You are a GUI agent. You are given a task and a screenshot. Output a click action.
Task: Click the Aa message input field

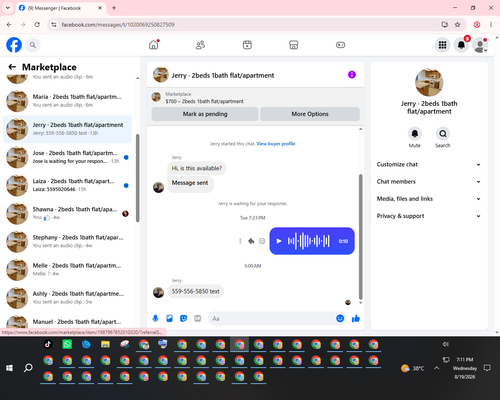(272, 319)
